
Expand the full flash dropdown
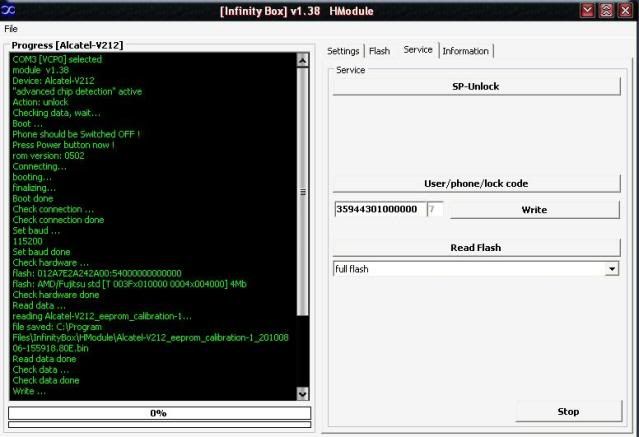pyautogui.click(x=611, y=269)
